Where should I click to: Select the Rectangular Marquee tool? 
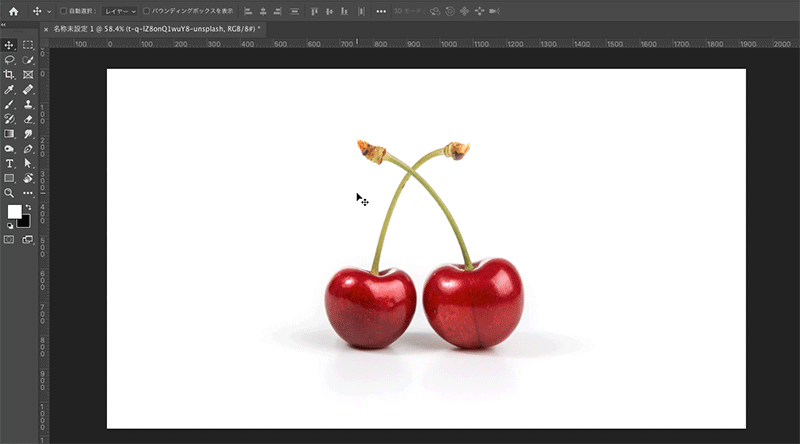[28, 45]
